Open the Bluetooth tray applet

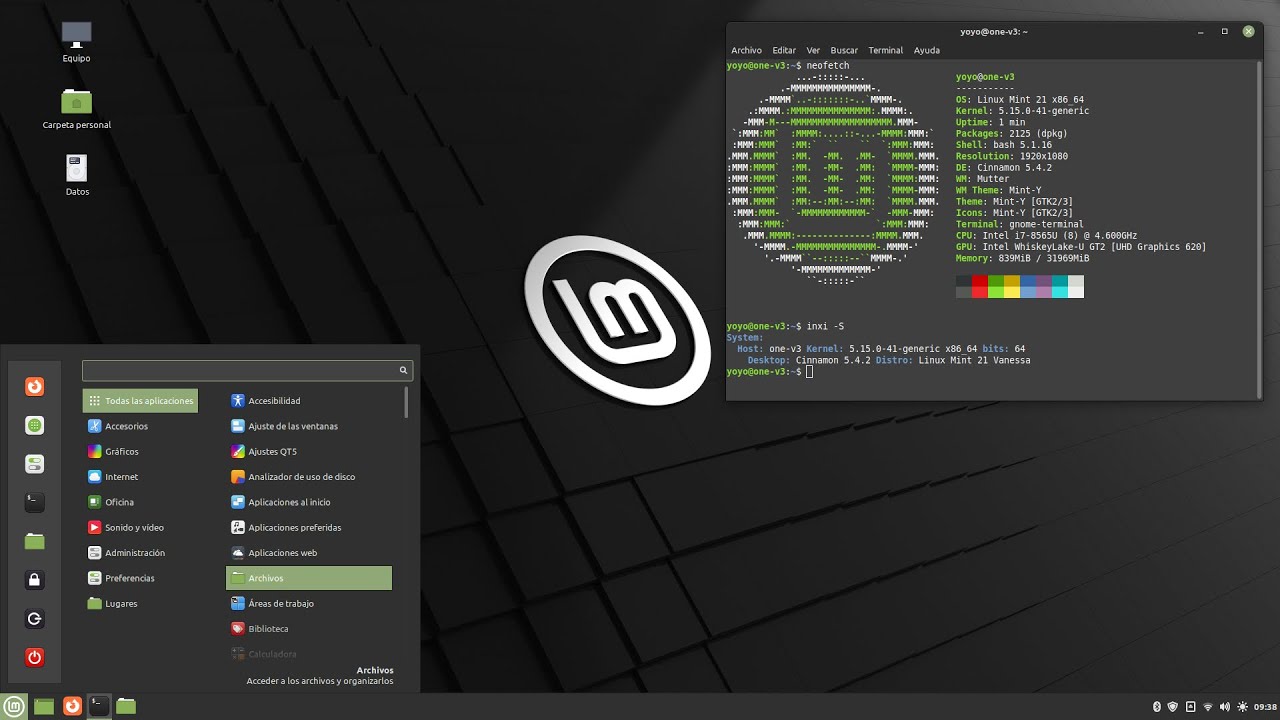(1156, 706)
